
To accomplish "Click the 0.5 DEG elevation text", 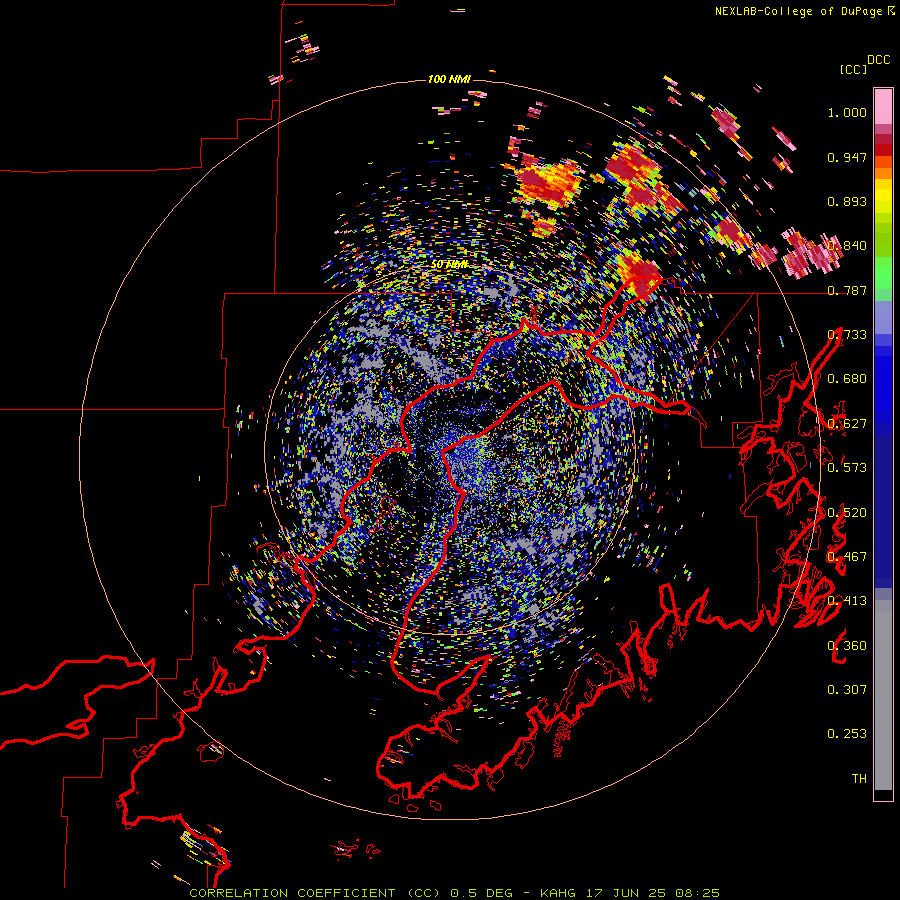I will coord(483,893).
